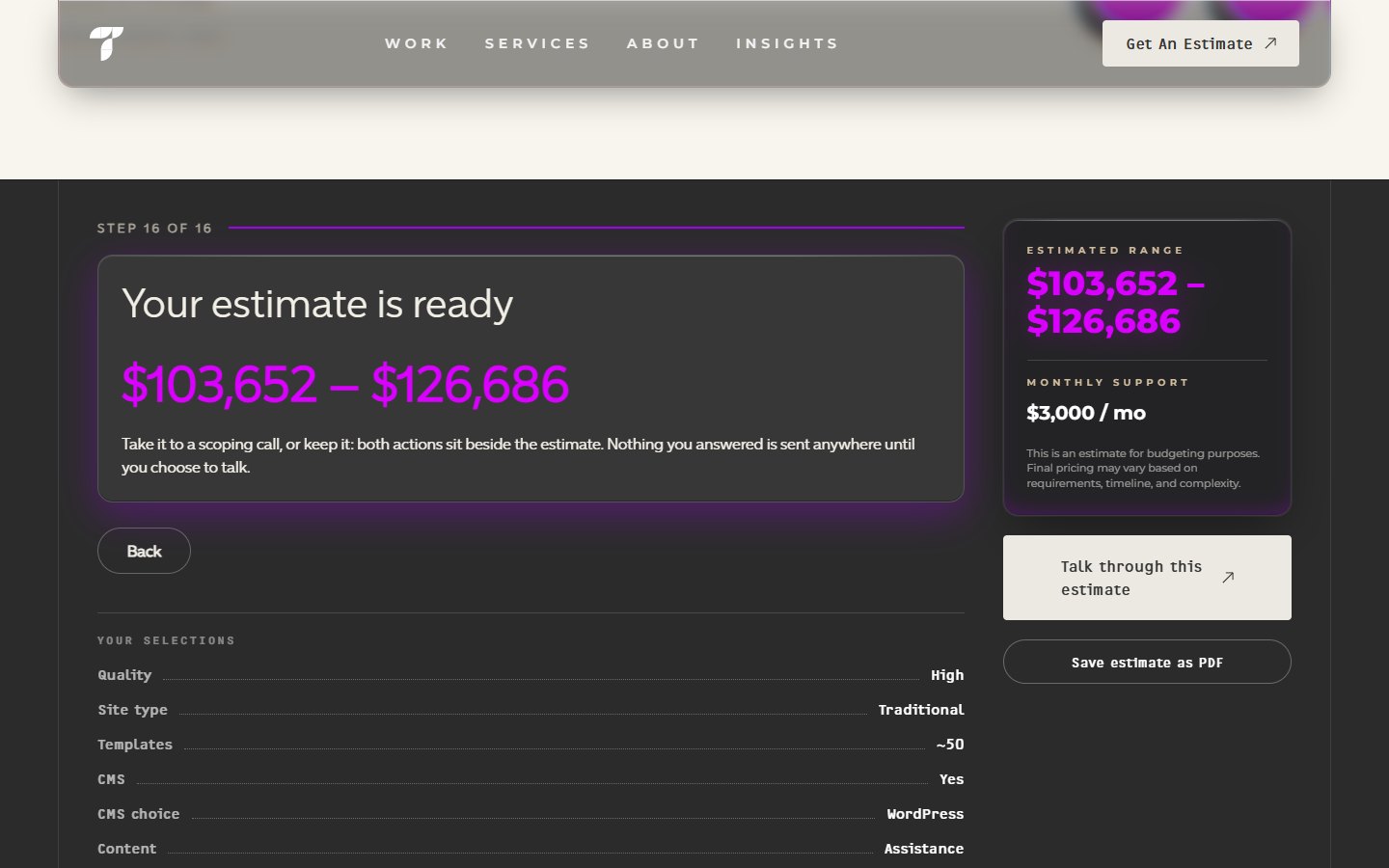Click the Step 16 of 16 label
This screenshot has height=868, width=1389.
[x=154, y=229]
